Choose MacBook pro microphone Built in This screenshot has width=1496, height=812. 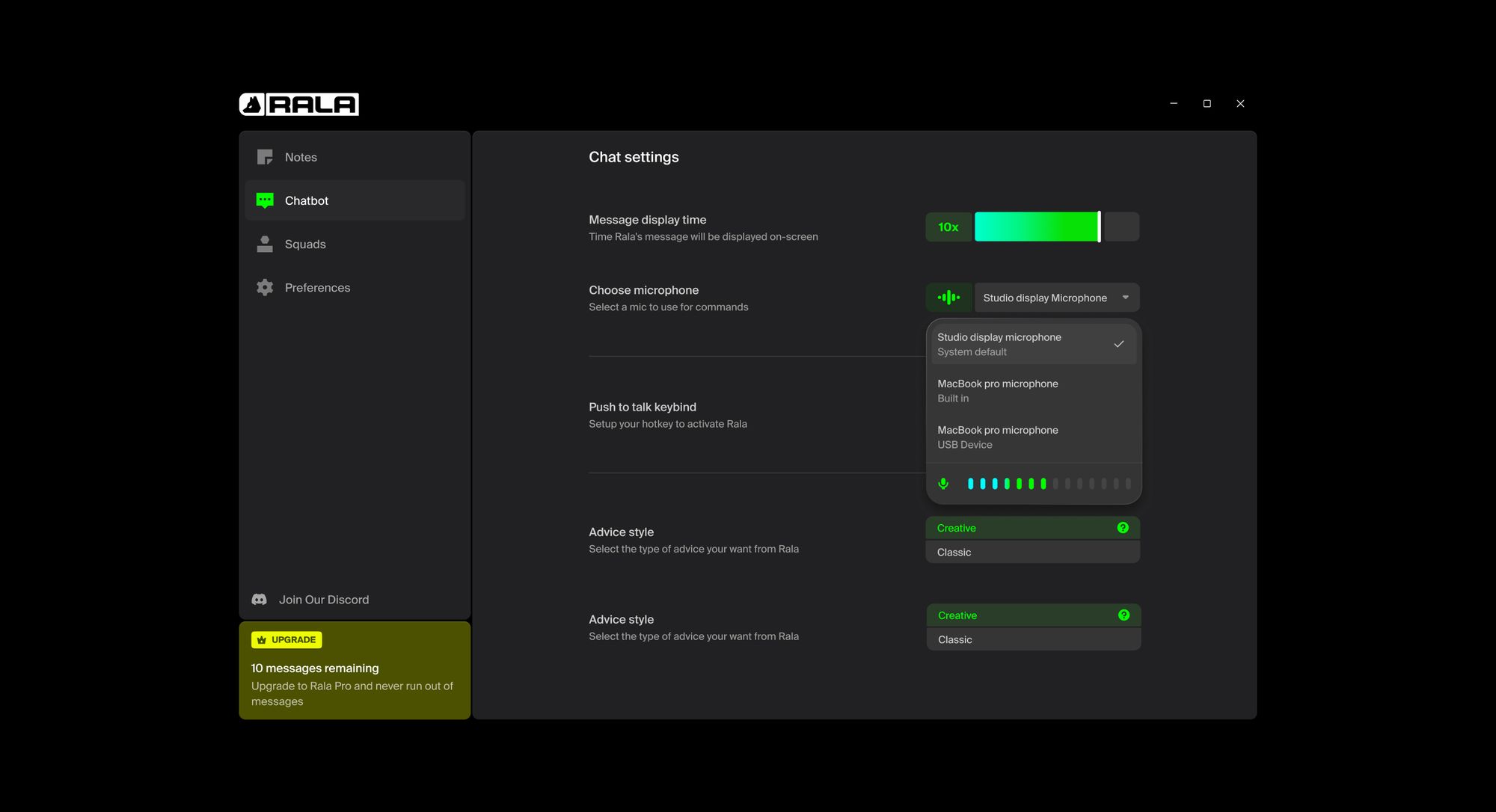click(x=1032, y=390)
